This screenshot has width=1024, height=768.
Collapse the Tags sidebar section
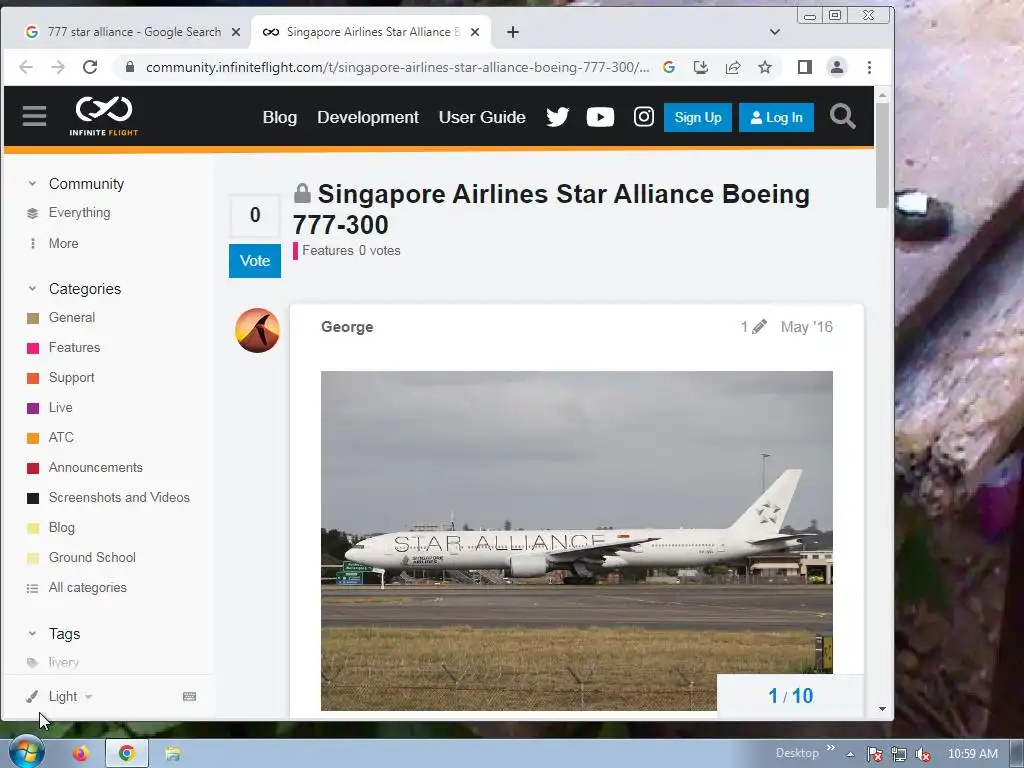[32, 633]
